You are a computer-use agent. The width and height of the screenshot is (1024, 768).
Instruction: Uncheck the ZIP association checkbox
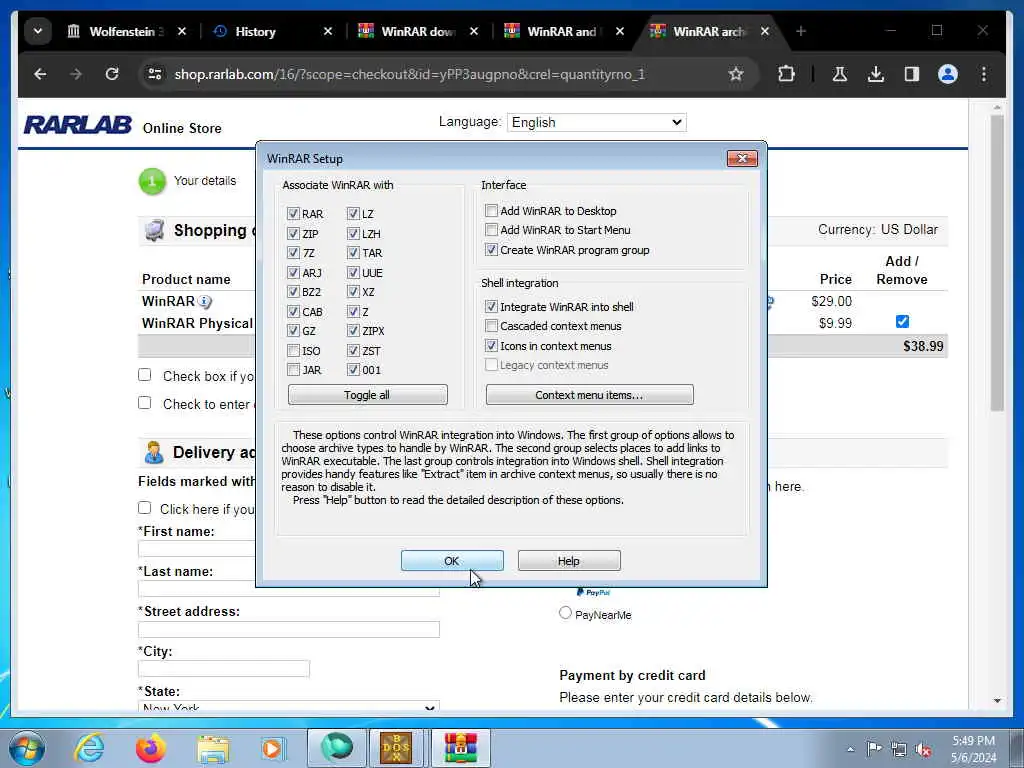293,233
